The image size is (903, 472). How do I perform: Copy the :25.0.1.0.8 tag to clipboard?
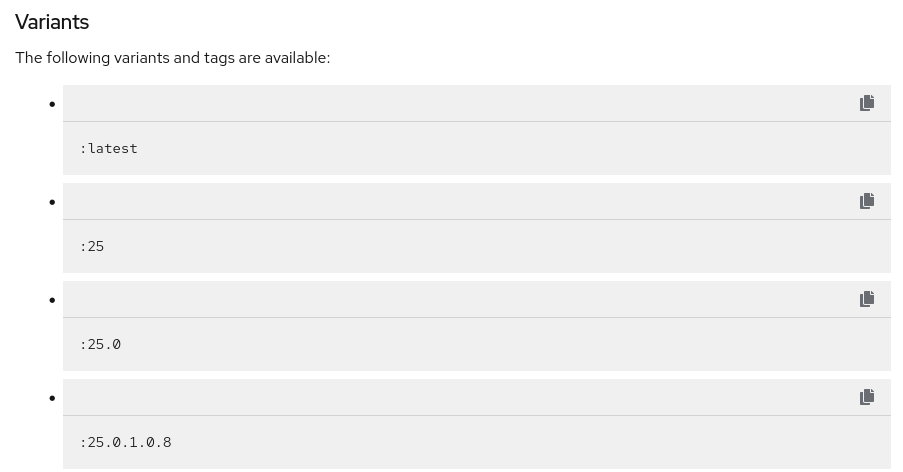point(867,397)
